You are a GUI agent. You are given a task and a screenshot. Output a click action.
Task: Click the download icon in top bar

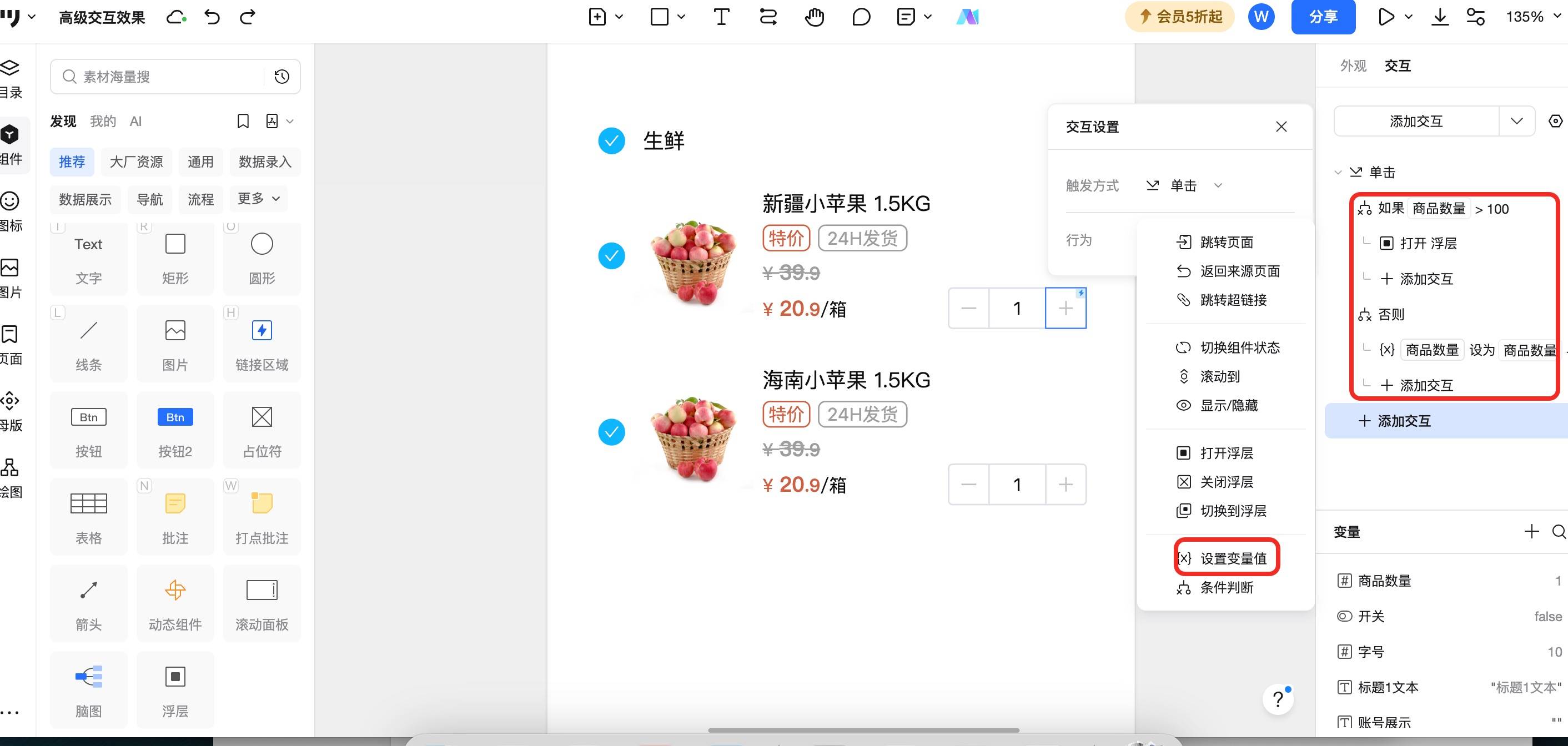[x=1440, y=17]
